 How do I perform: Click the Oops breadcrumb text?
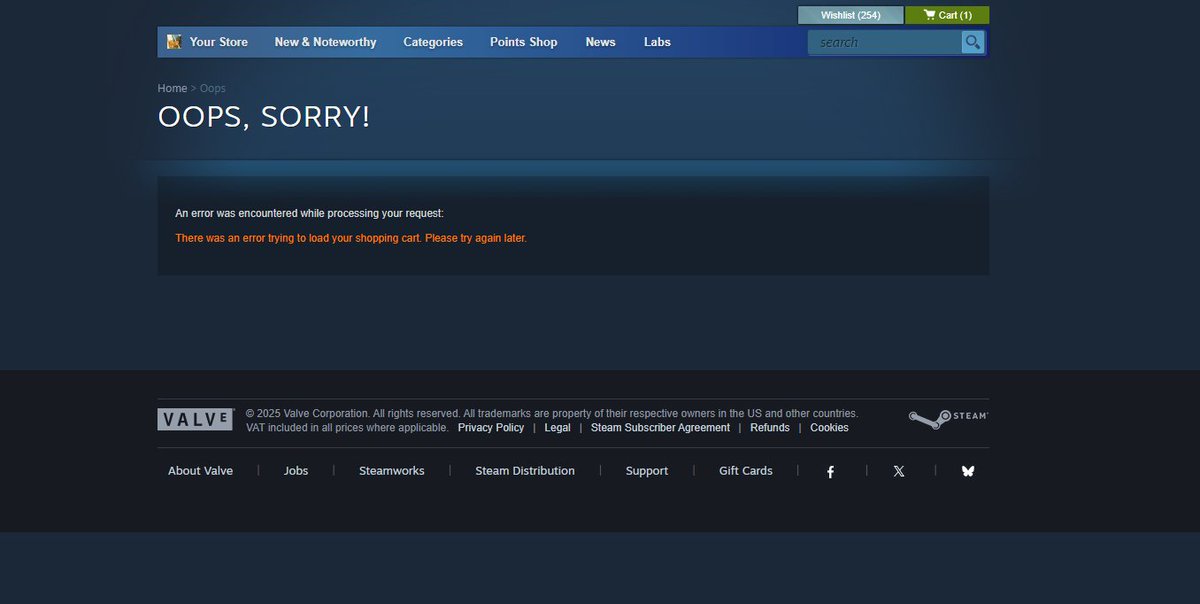[x=213, y=88]
